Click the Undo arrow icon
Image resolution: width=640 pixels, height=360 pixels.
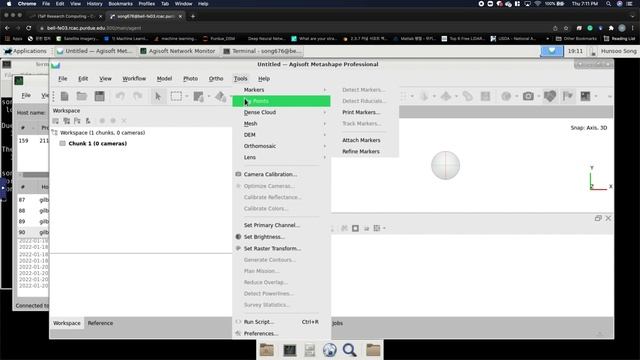click(120, 96)
